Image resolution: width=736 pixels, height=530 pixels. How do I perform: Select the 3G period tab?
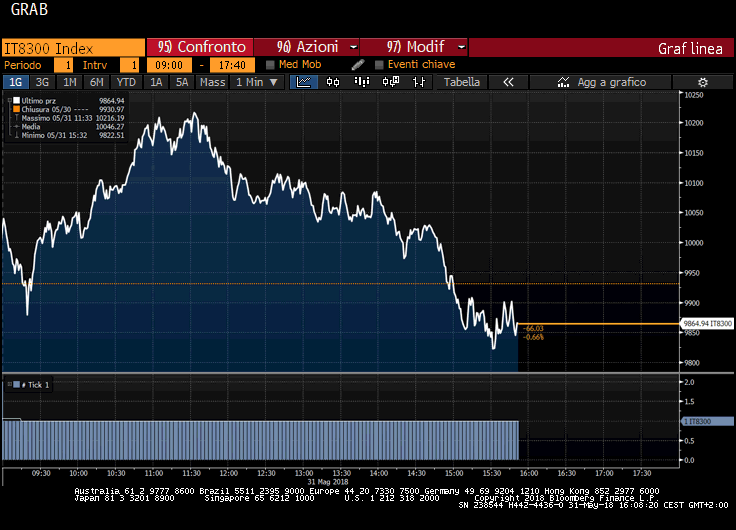pos(42,82)
